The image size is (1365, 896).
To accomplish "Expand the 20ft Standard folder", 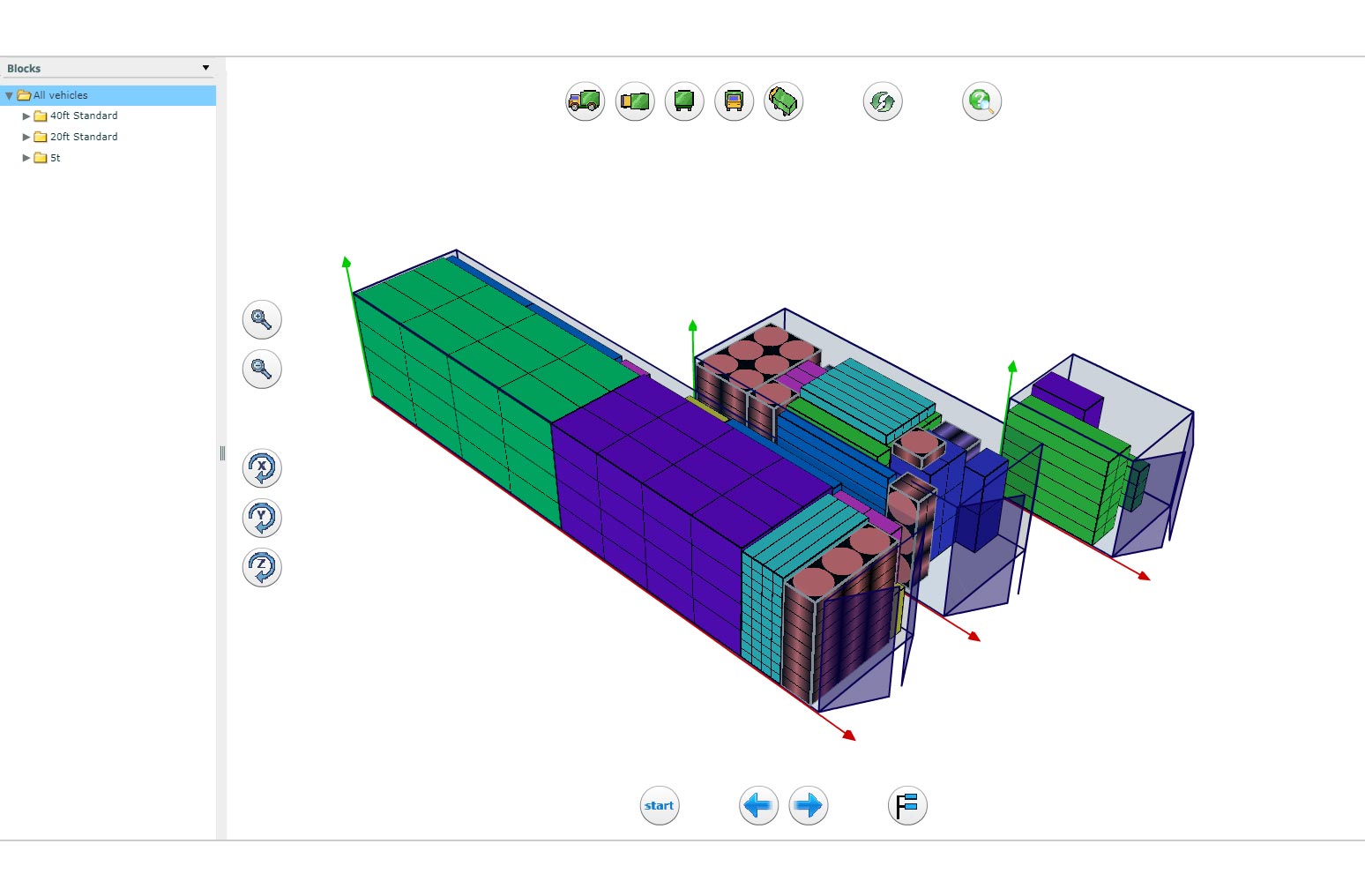I will pyautogui.click(x=26, y=137).
